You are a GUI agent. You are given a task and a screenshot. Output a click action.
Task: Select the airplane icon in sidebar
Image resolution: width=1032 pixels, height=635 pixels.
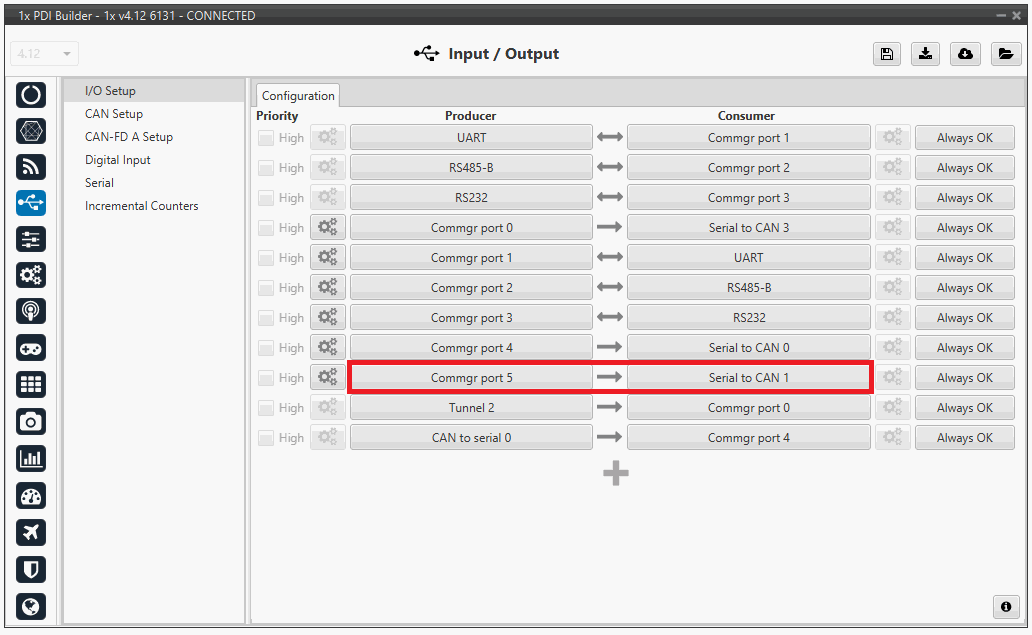point(31,533)
